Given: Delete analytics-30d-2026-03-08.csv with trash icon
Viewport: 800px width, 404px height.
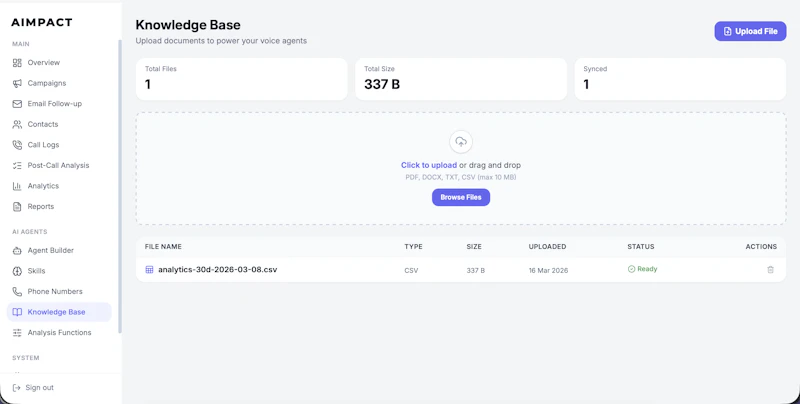Looking at the screenshot, I should [770, 269].
